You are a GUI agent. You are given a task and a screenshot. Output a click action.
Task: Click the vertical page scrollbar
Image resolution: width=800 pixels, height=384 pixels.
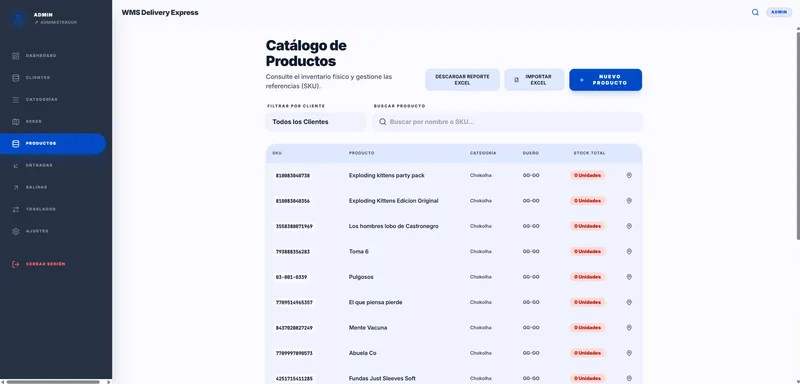797,135
